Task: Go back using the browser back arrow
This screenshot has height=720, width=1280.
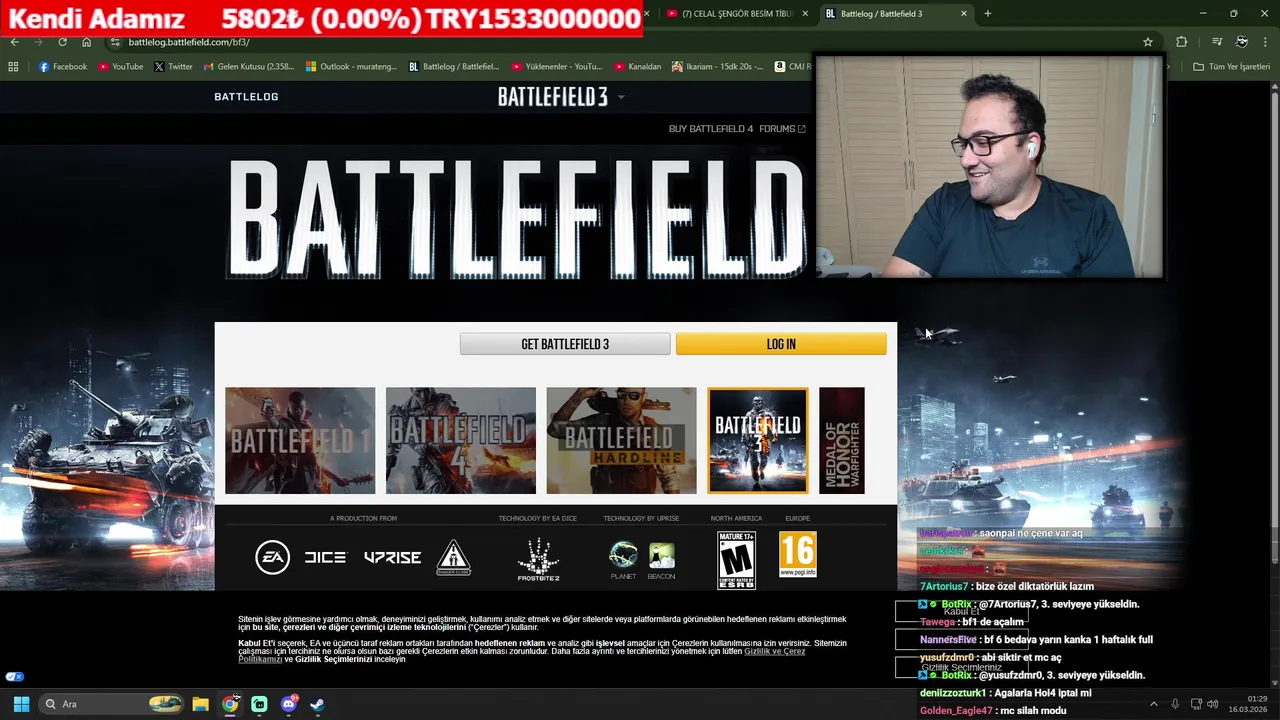Action: (14, 42)
